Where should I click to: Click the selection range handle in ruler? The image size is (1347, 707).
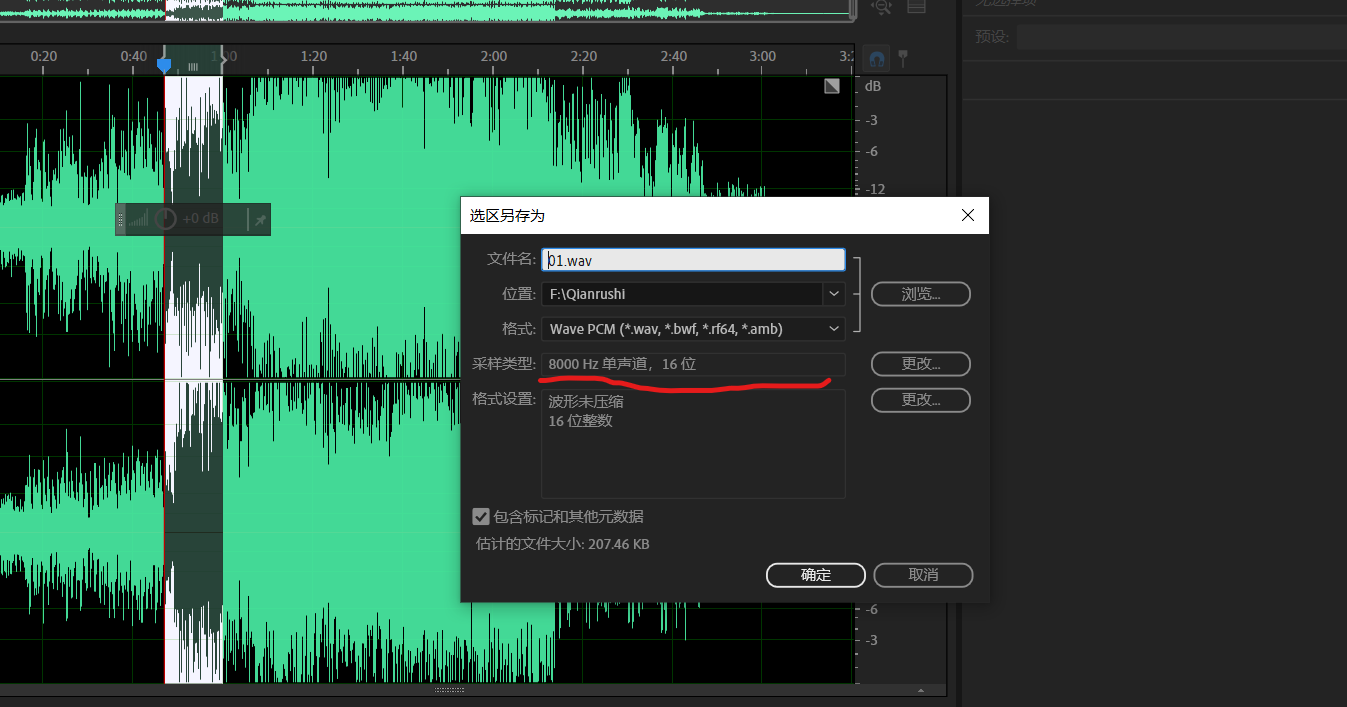click(x=193, y=66)
